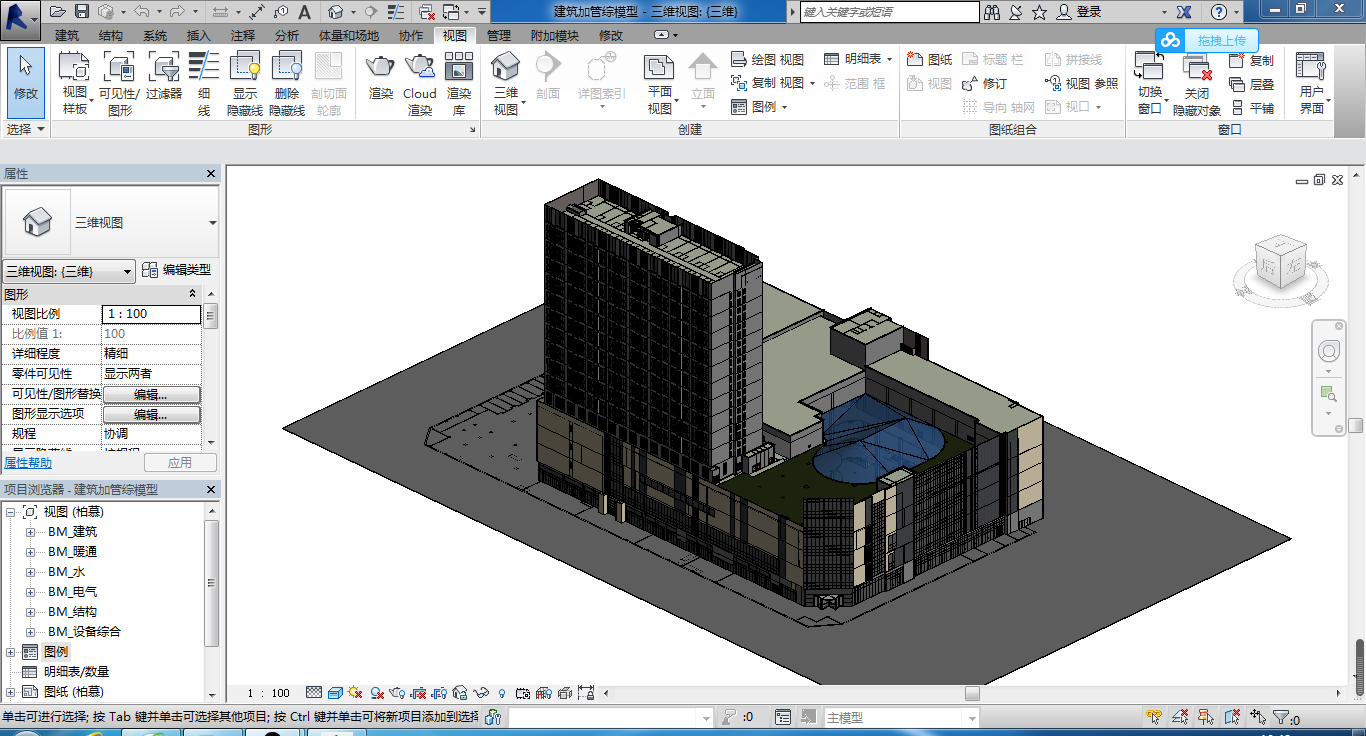The image size is (1366, 736).
Task: Click the Revisions (修订) tool
Action: coord(984,83)
